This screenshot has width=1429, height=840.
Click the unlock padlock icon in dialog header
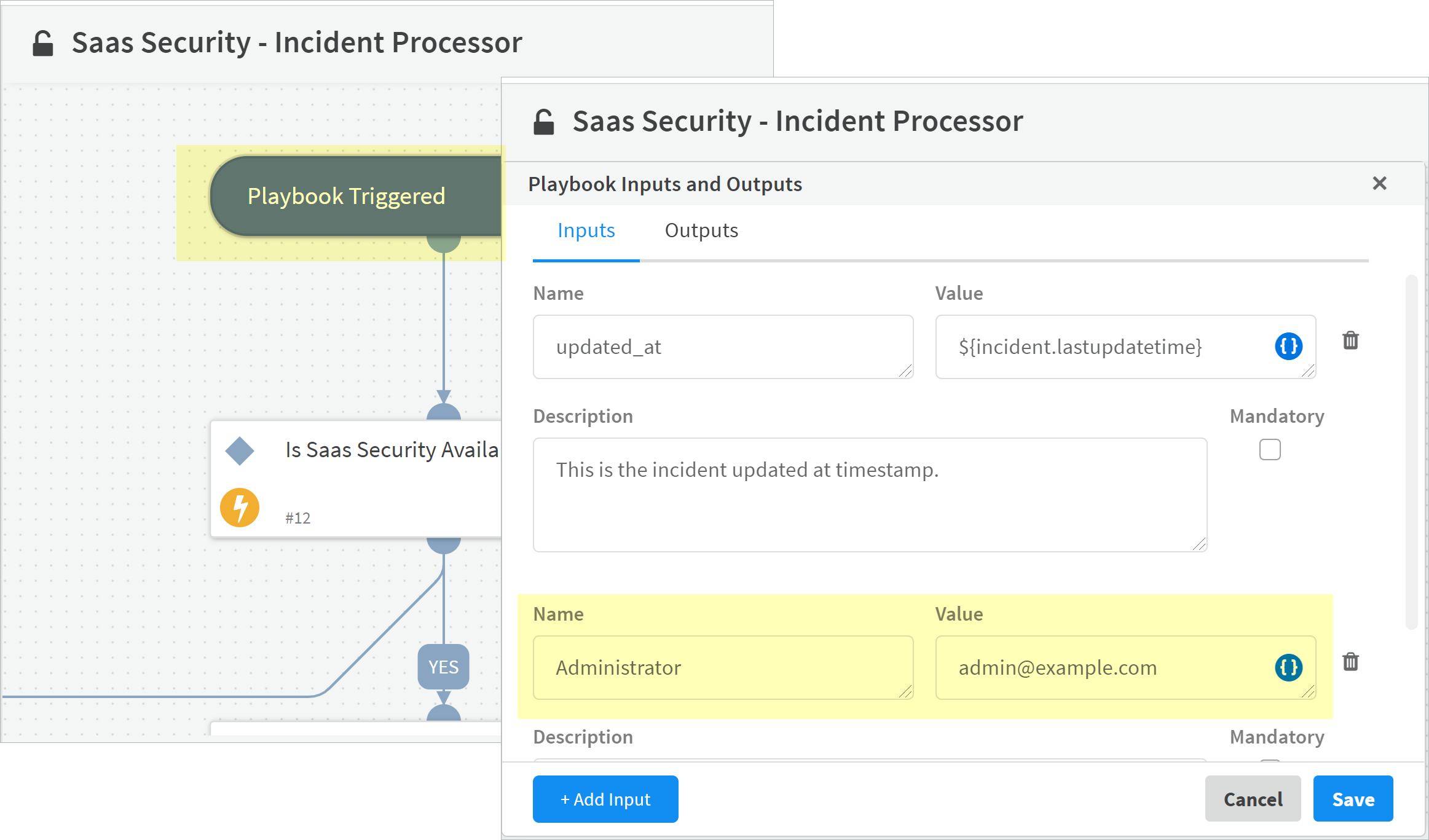[543, 121]
